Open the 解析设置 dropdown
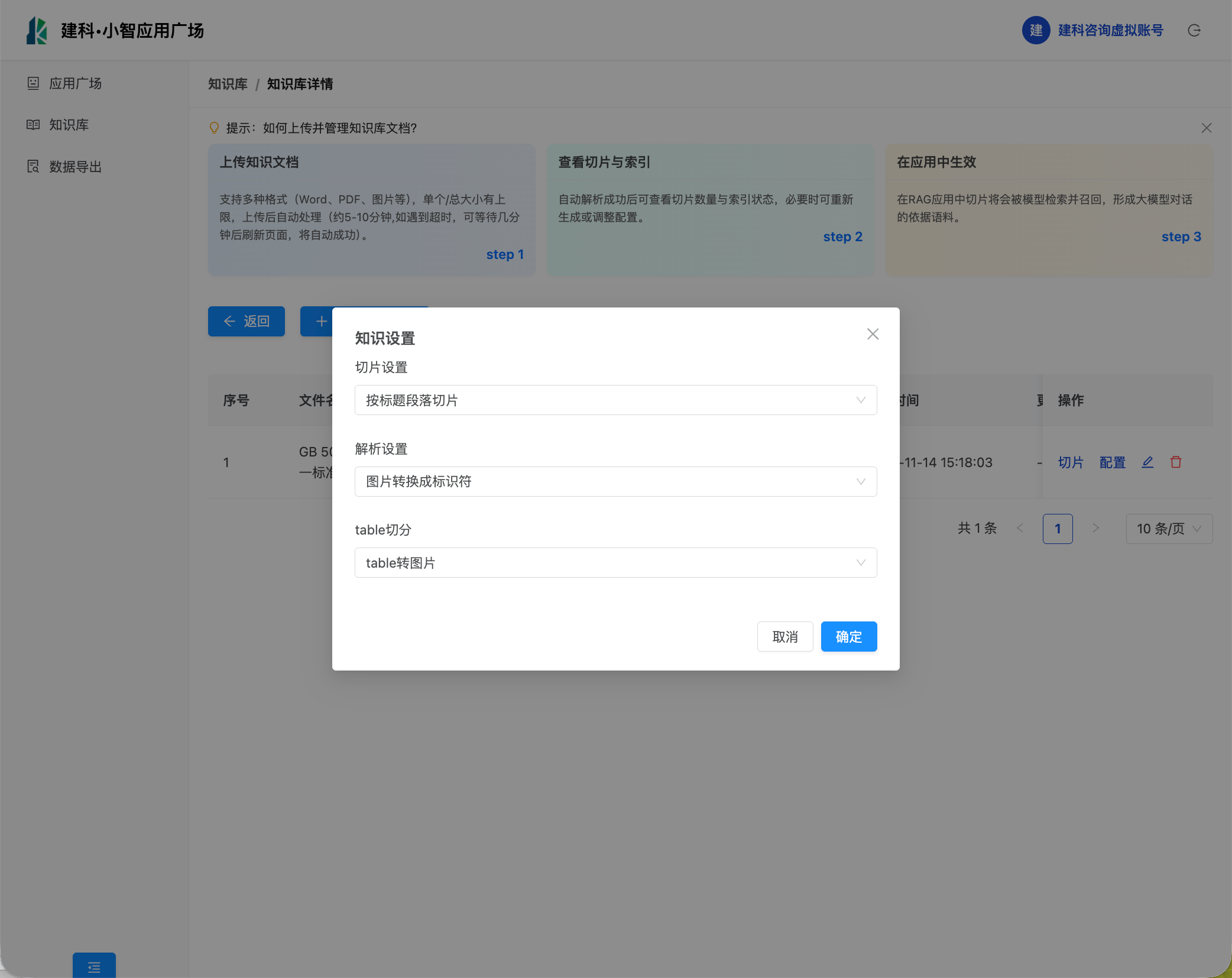The width and height of the screenshot is (1232, 978). tap(615, 481)
